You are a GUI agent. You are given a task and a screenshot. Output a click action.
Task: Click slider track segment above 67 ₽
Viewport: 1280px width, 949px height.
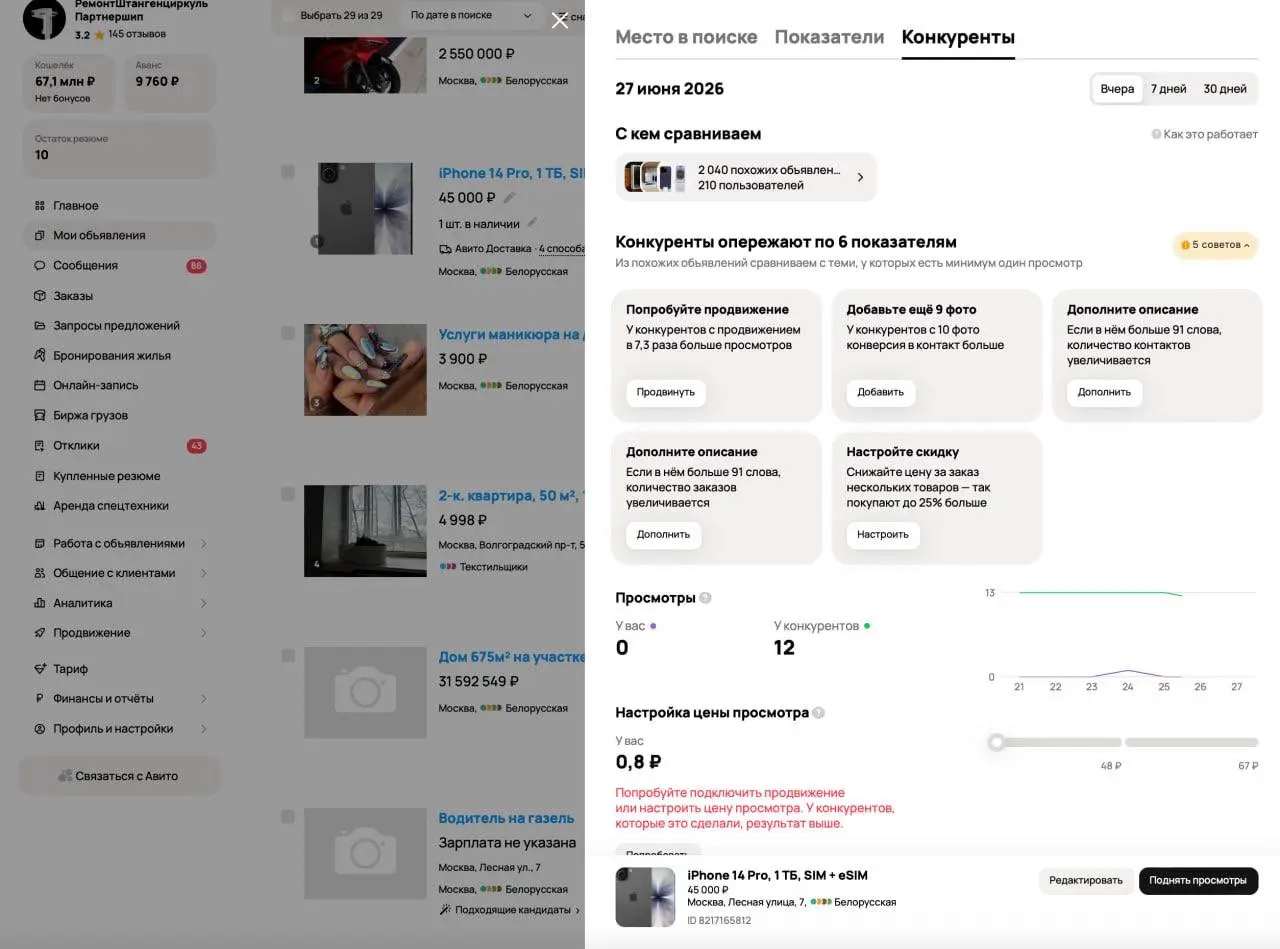(x=1192, y=742)
